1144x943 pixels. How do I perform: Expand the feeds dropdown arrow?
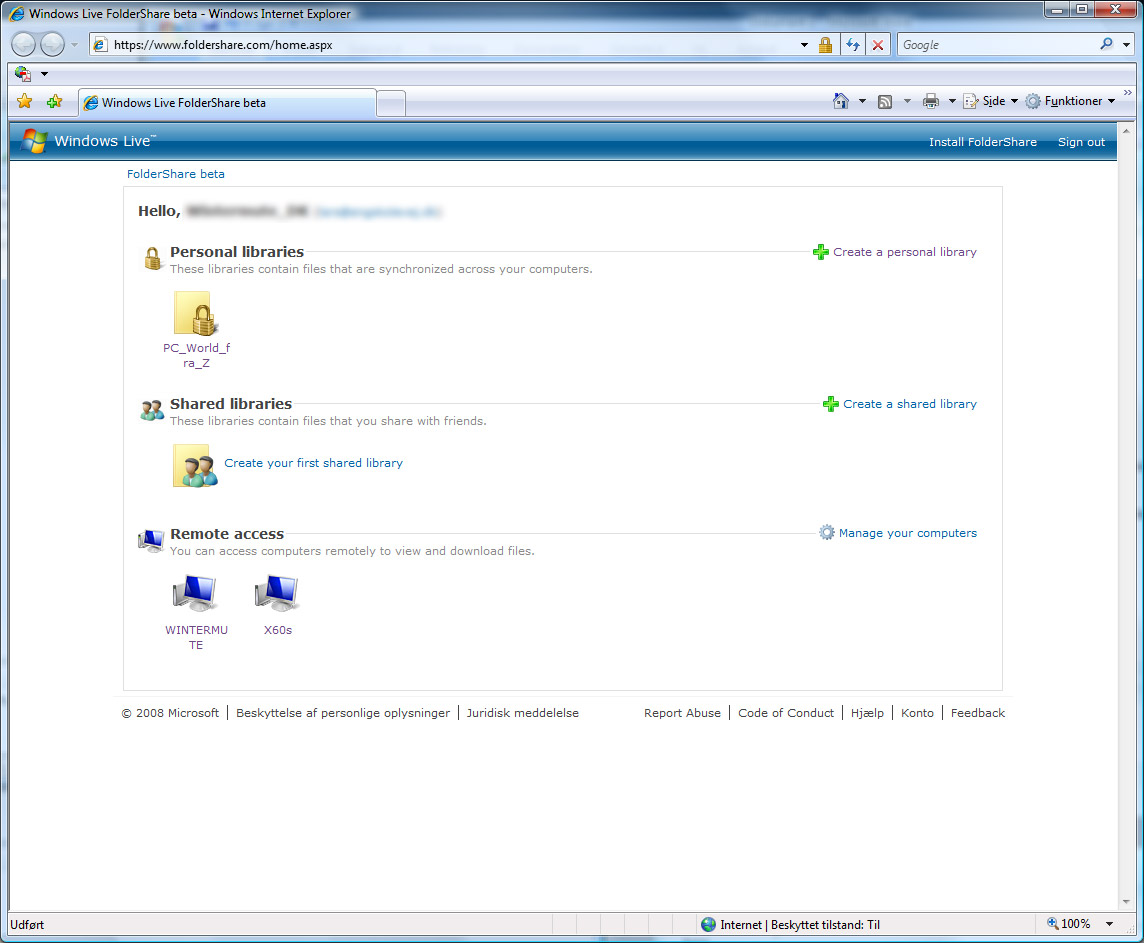[907, 101]
